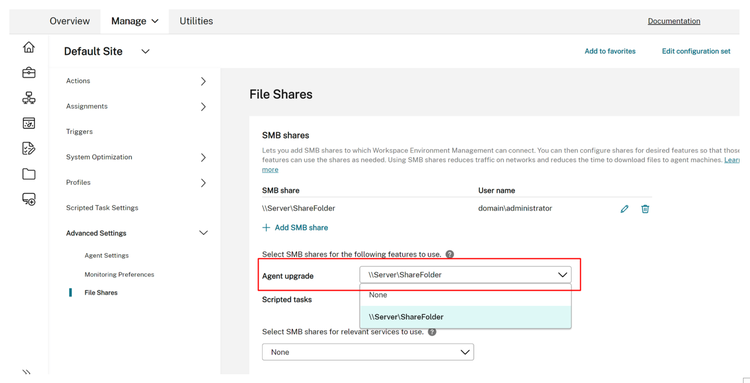Click the SMB share column header
This screenshot has height=383, width=750.
click(x=281, y=190)
